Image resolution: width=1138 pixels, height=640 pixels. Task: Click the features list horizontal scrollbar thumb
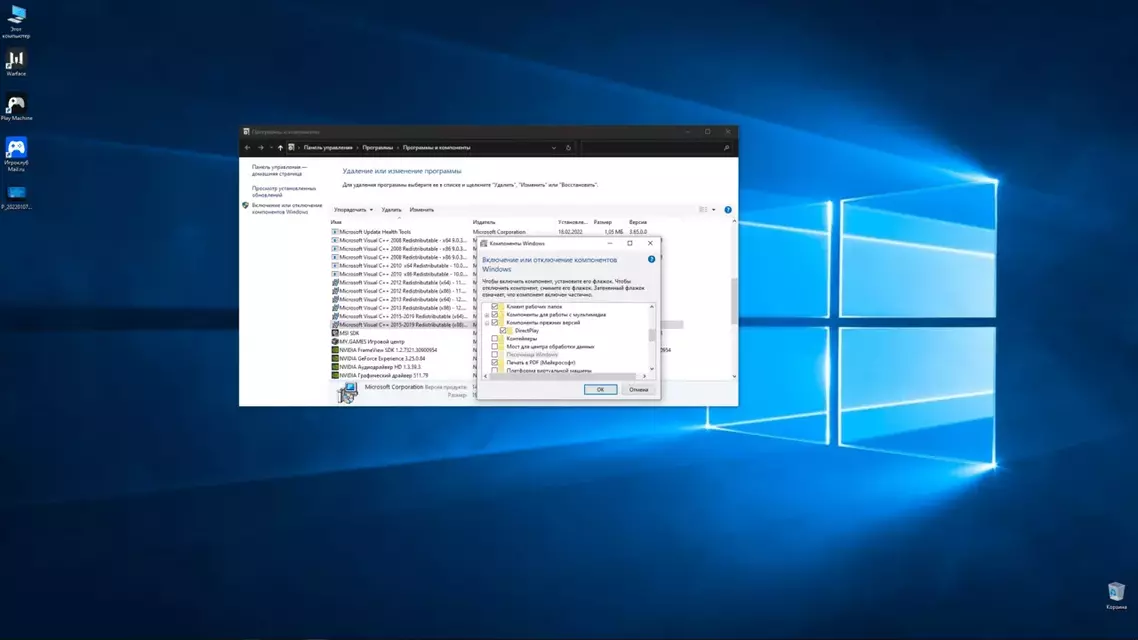coord(562,376)
